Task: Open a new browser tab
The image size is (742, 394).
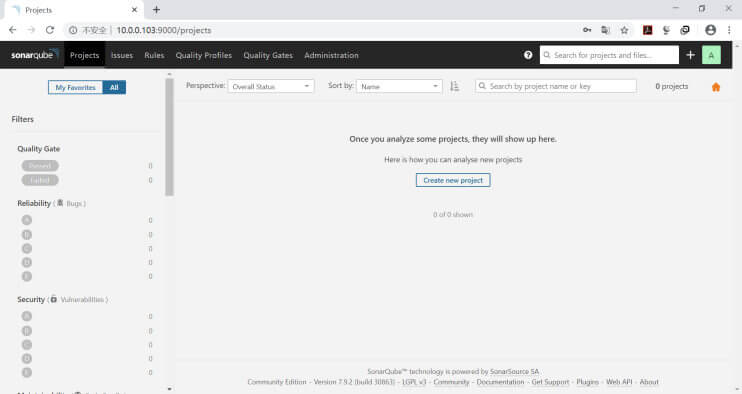Action: [x=156, y=9]
